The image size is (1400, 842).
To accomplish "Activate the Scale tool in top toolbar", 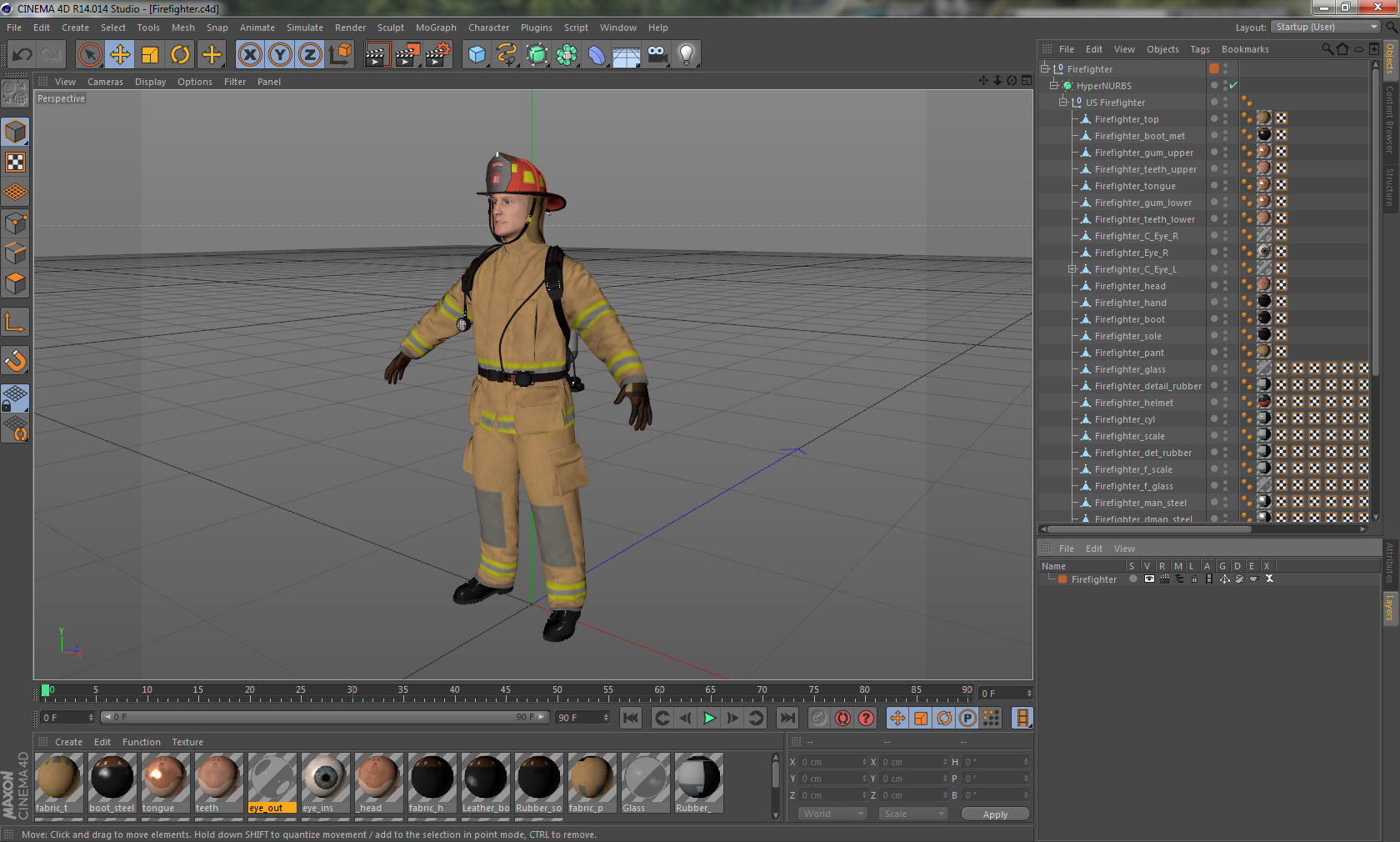I will pyautogui.click(x=150, y=55).
